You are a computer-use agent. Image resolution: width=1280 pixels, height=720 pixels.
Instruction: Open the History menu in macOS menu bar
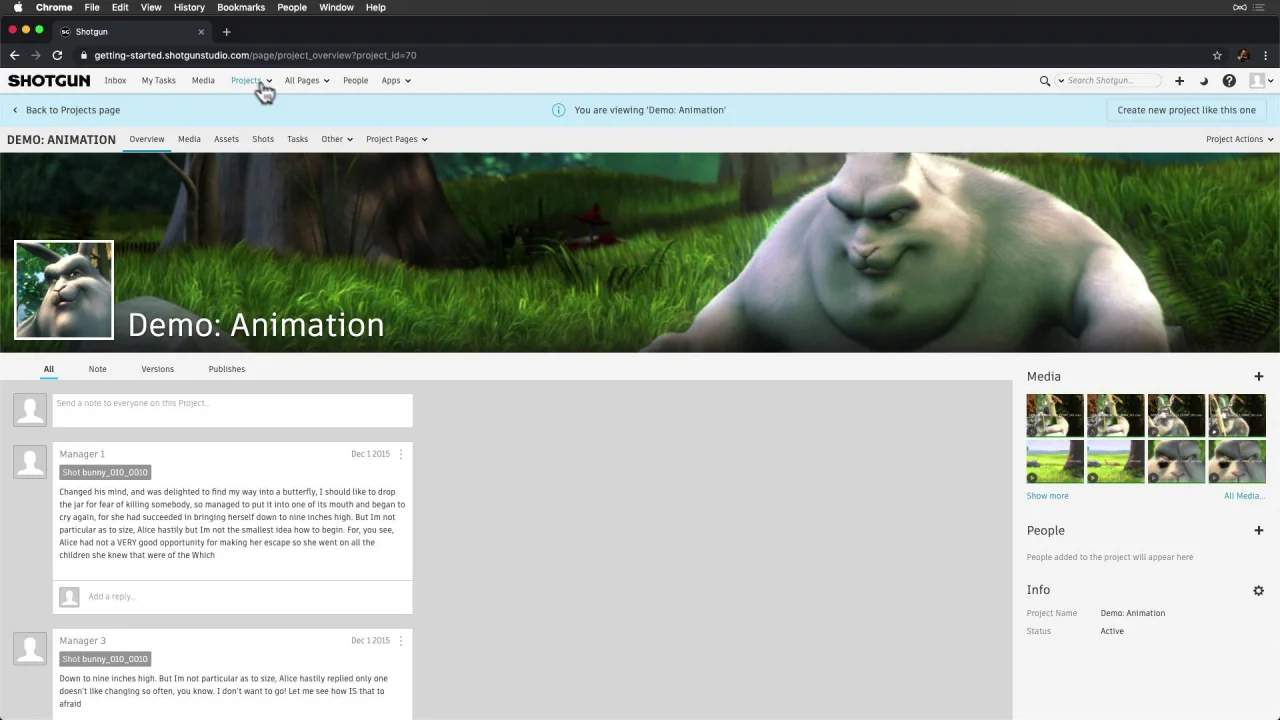(x=189, y=7)
